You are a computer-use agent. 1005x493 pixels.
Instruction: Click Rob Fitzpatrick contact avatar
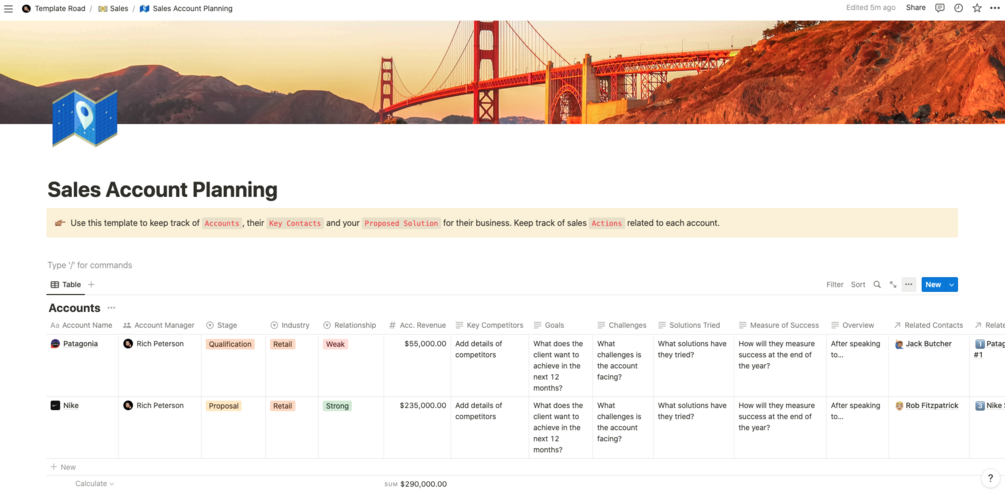pos(899,406)
